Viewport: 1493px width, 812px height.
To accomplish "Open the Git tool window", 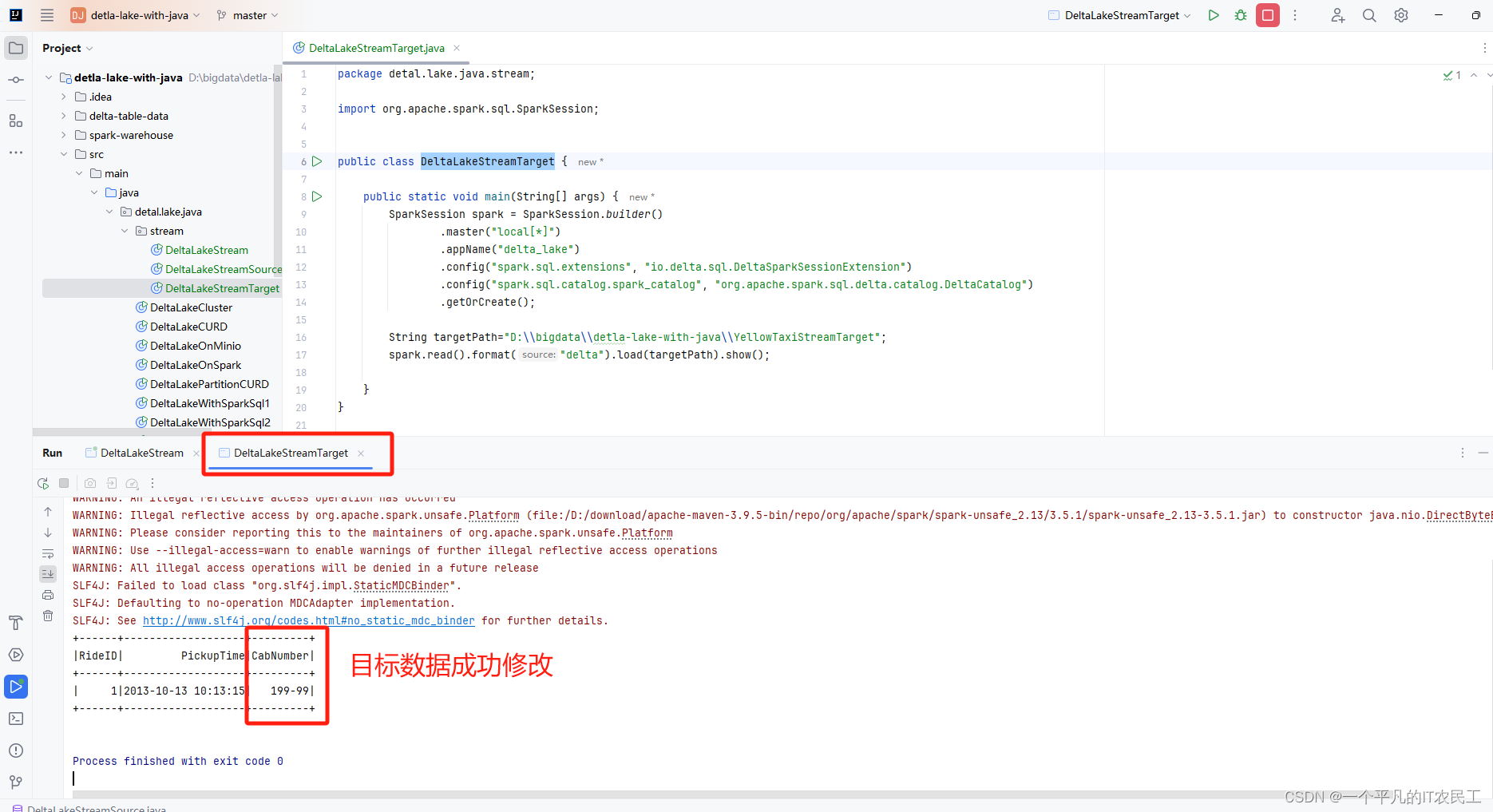I will click(16, 782).
